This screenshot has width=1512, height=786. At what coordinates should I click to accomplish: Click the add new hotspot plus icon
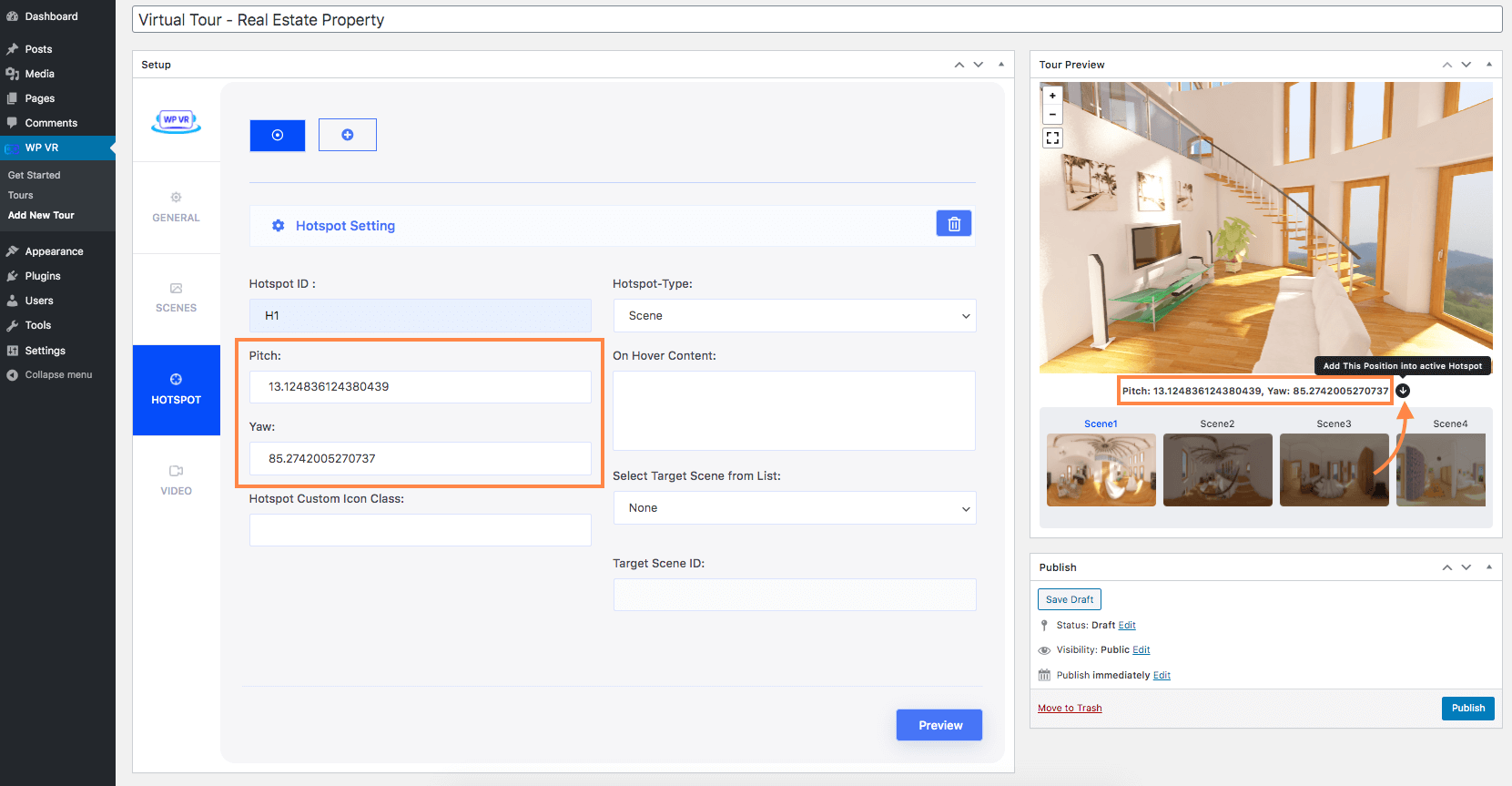click(347, 135)
